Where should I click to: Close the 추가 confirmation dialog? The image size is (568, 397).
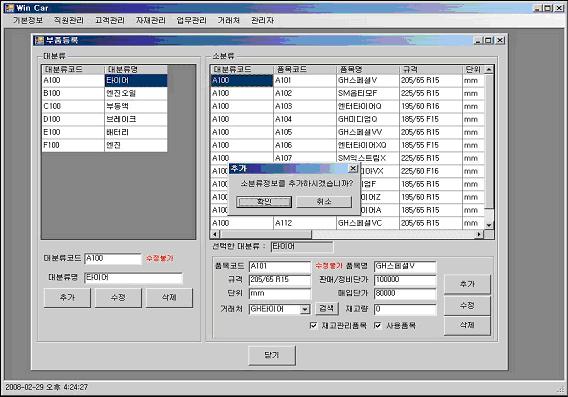pyautogui.click(x=353, y=168)
